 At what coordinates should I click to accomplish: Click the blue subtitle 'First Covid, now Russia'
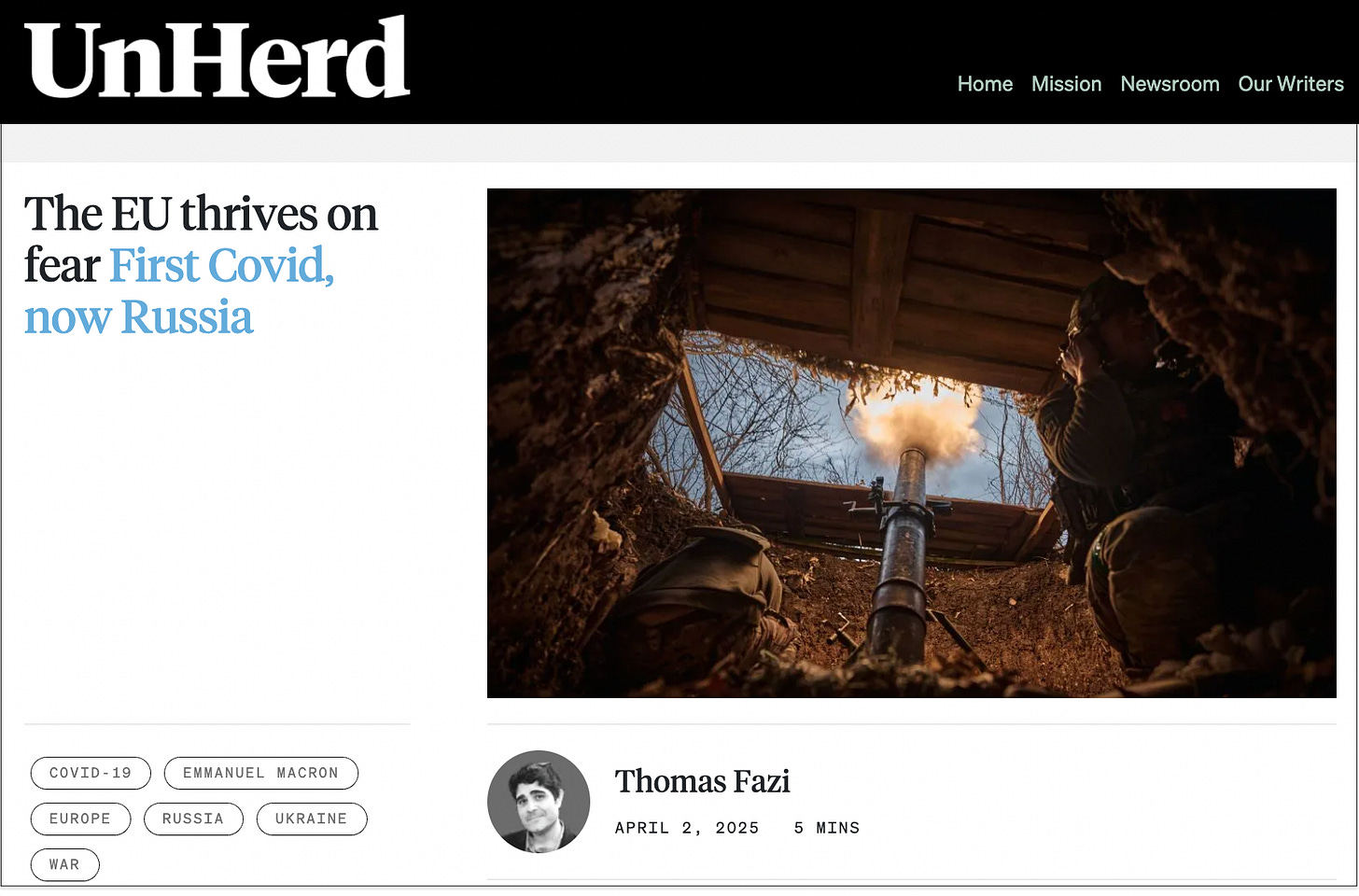177,291
